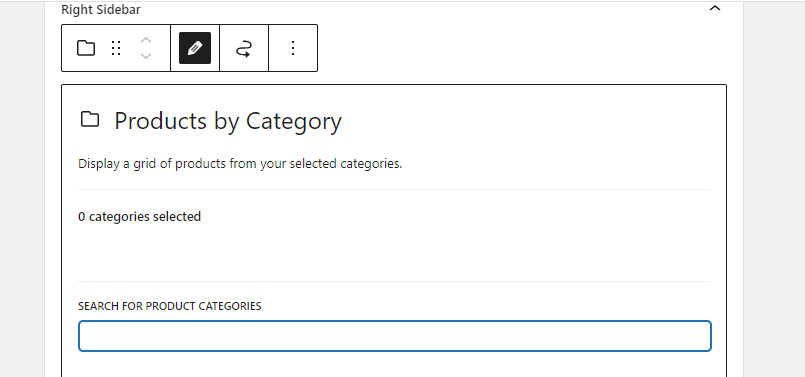Click the 'Display a grid of products' description
The image size is (805, 377).
coord(240,164)
